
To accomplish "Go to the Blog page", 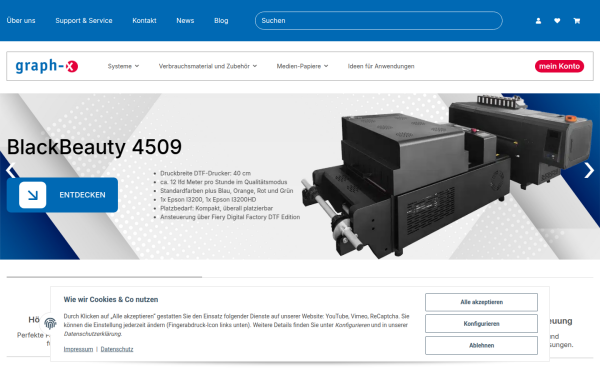I will click(x=221, y=21).
